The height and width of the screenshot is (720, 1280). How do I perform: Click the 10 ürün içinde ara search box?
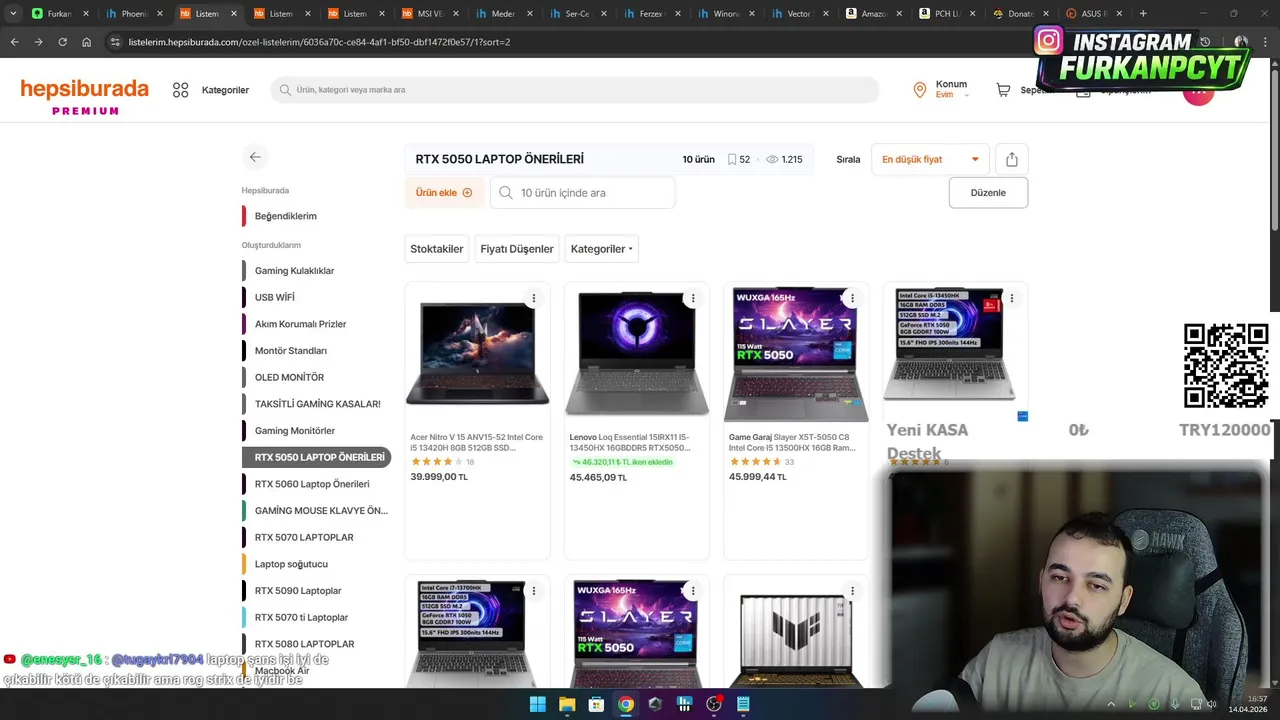(x=582, y=193)
